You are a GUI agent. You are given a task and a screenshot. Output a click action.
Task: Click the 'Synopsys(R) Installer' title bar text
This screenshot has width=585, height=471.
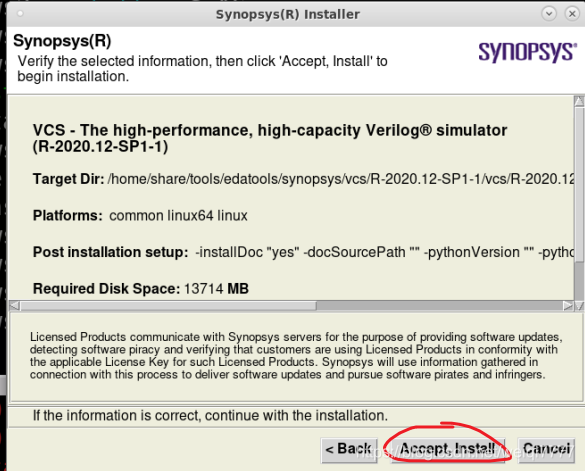coord(288,14)
